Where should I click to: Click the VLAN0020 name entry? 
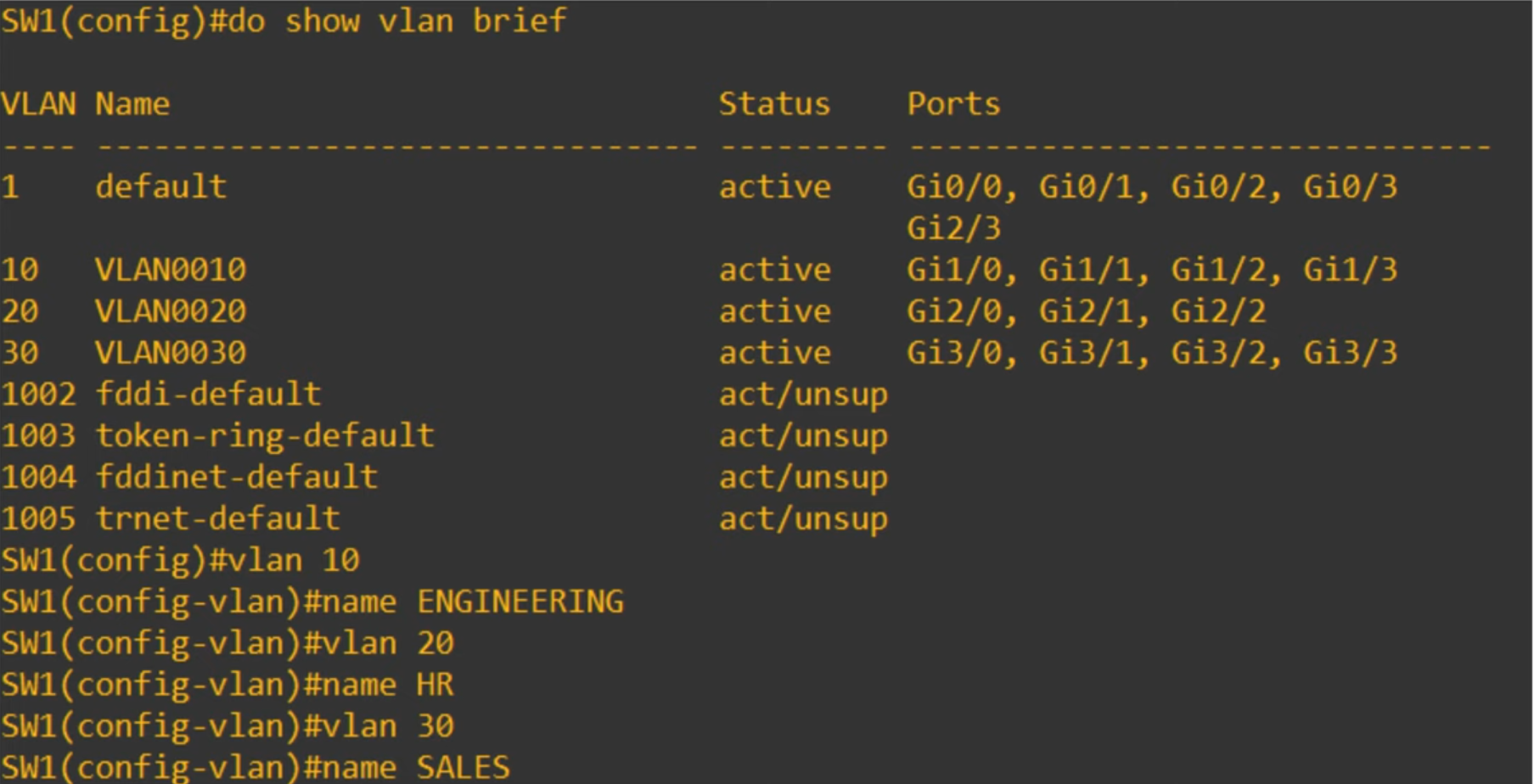pyautogui.click(x=171, y=311)
